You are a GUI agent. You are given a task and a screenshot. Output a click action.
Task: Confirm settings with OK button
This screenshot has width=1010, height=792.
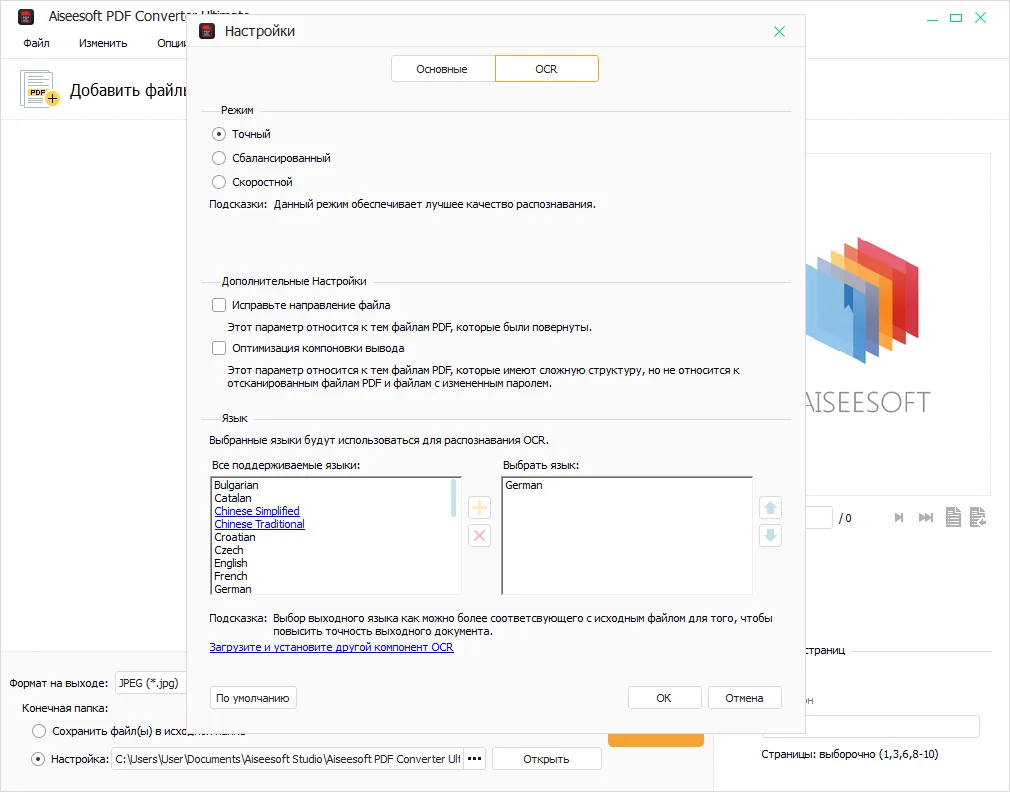[665, 698]
